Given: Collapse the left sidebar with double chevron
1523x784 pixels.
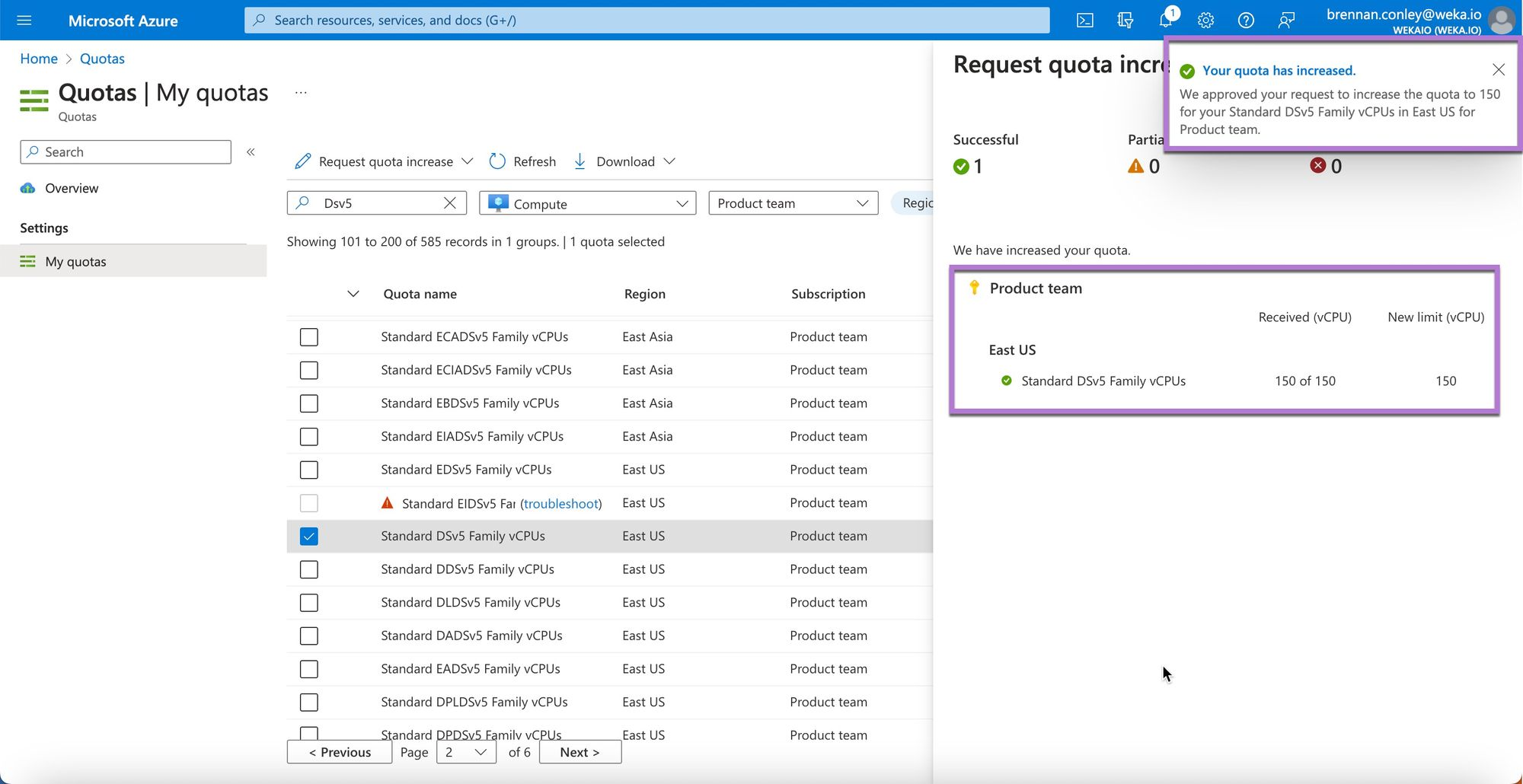Looking at the screenshot, I should coord(251,152).
